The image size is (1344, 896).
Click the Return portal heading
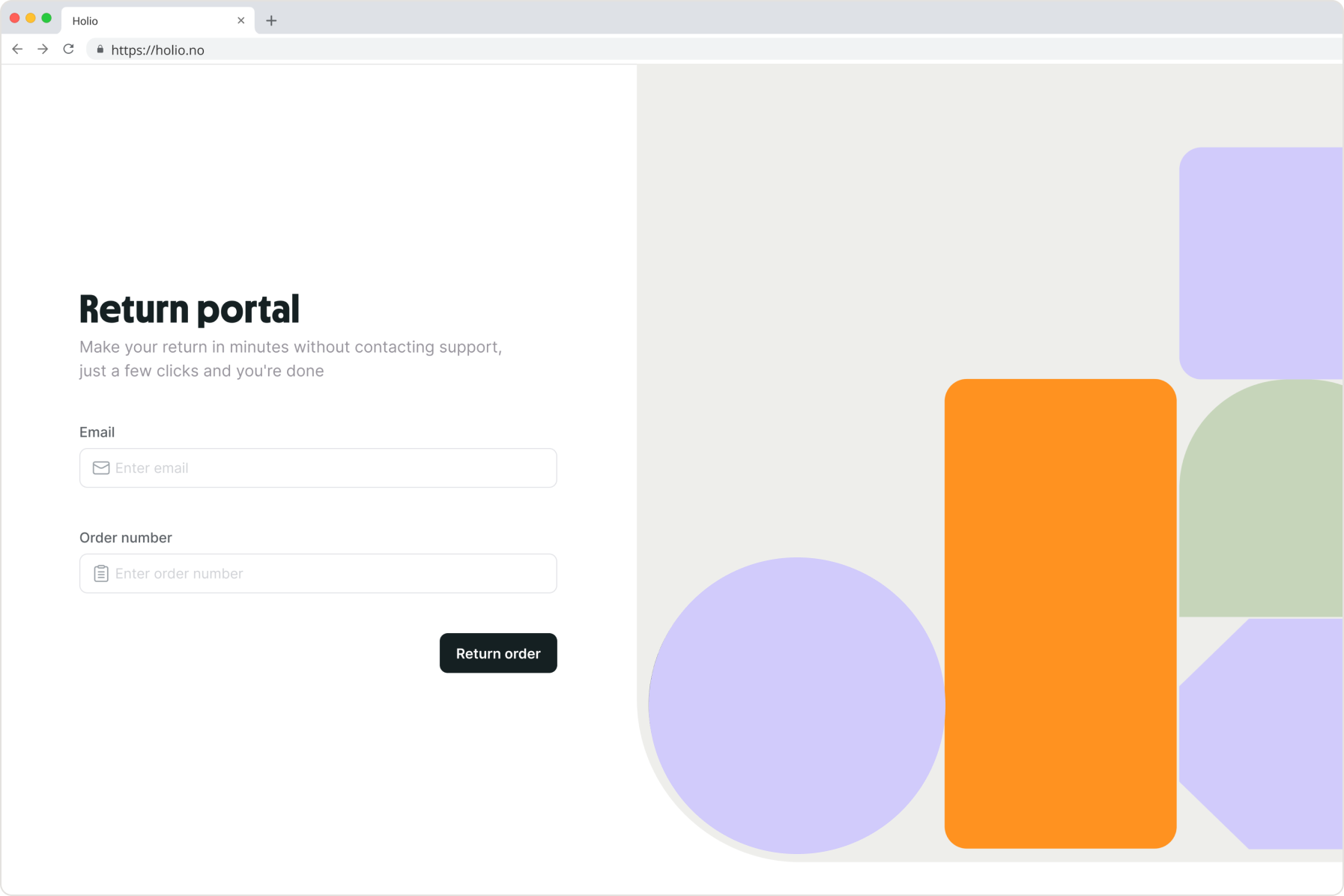[190, 309]
